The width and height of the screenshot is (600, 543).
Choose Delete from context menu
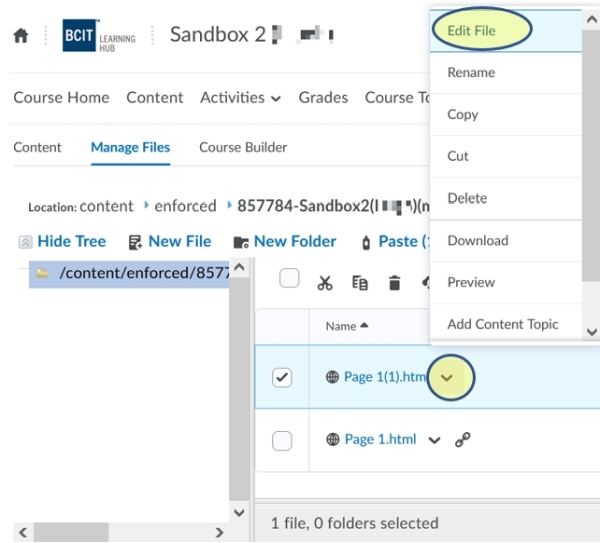click(505, 198)
